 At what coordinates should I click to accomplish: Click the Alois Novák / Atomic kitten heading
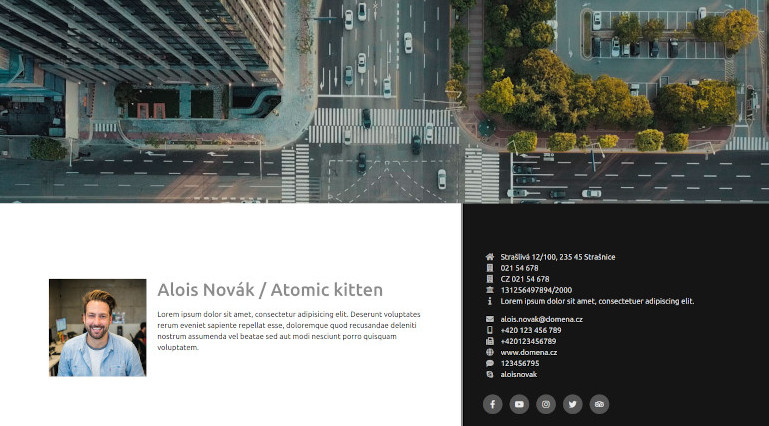[270, 290]
